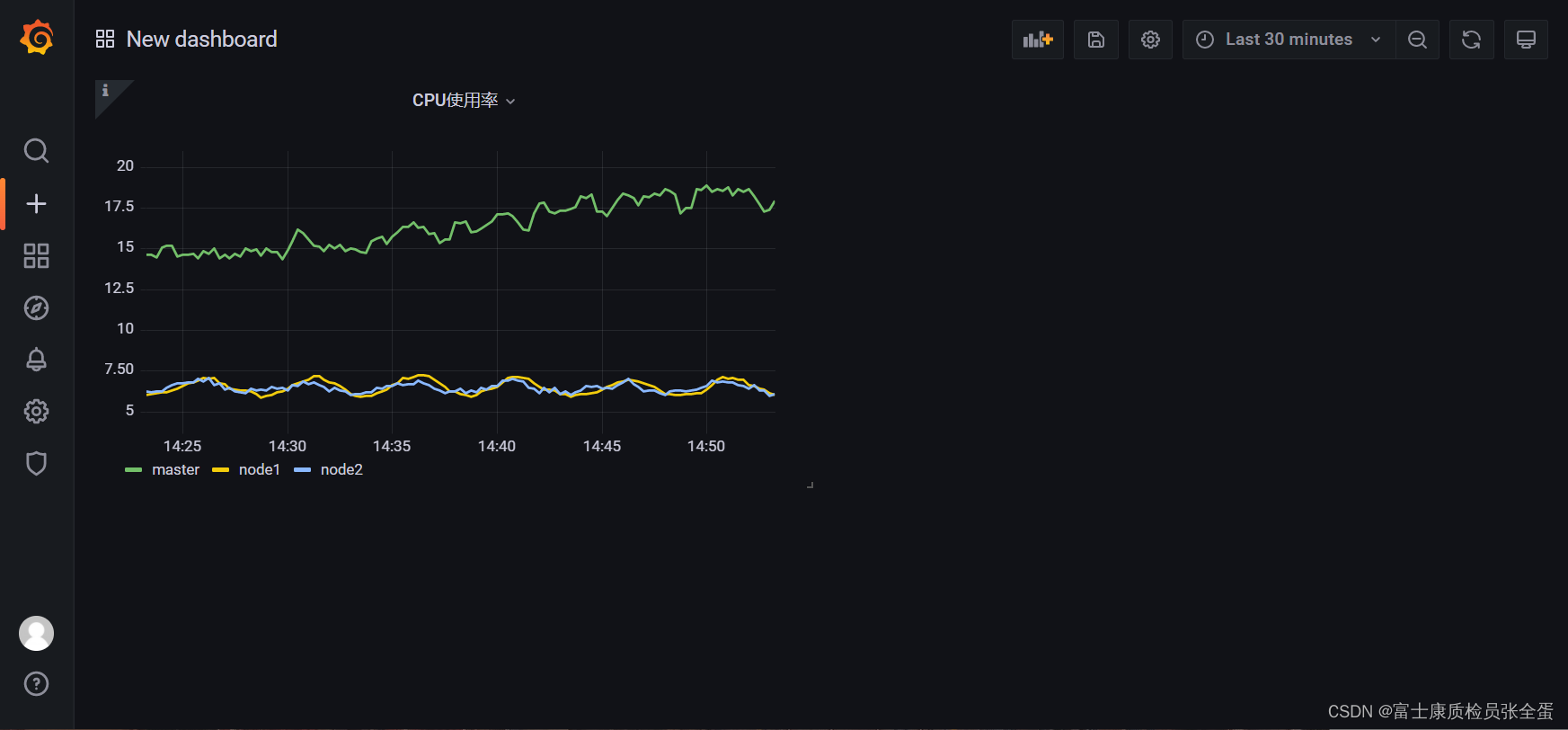The height and width of the screenshot is (730, 1568).
Task: Toggle the node2 series in legend
Action: tap(341, 470)
